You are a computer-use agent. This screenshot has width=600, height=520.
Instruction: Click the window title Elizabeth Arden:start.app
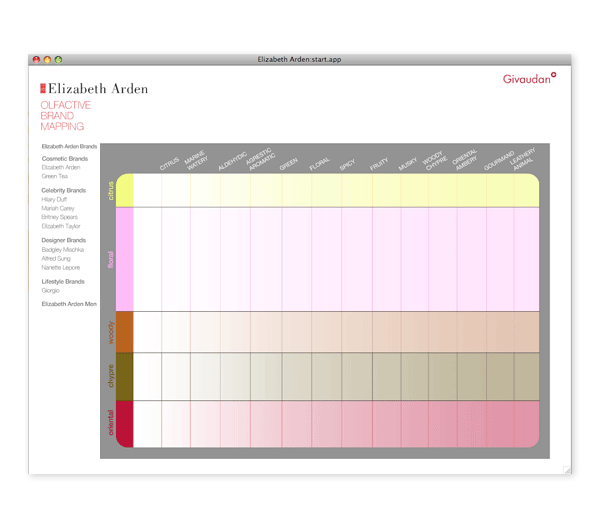tap(299, 59)
